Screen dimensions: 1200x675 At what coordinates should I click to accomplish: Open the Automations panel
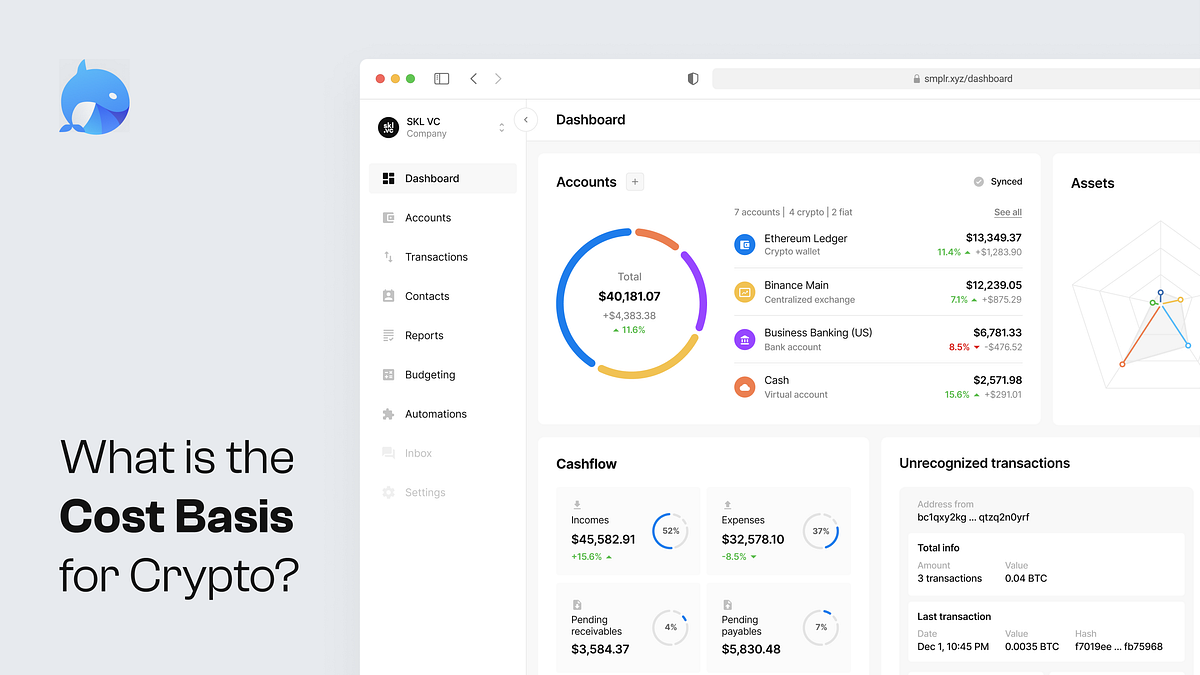pos(434,413)
